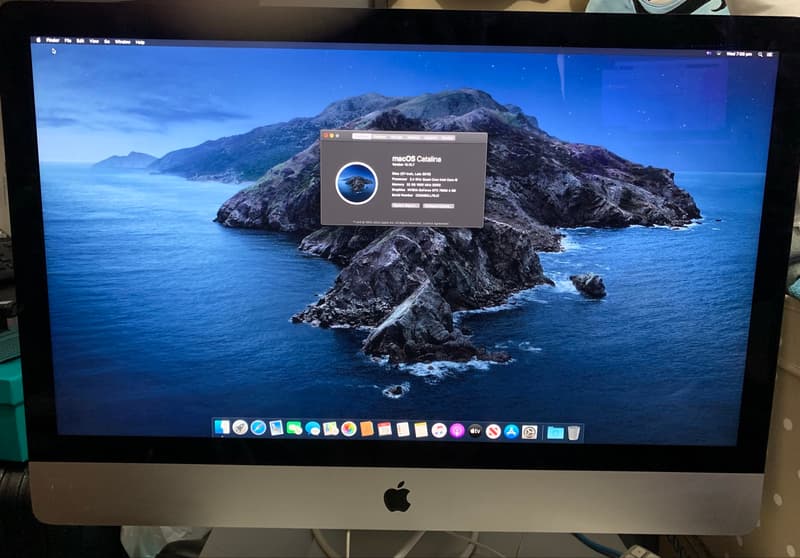Launch Music from the Dock

click(439, 430)
